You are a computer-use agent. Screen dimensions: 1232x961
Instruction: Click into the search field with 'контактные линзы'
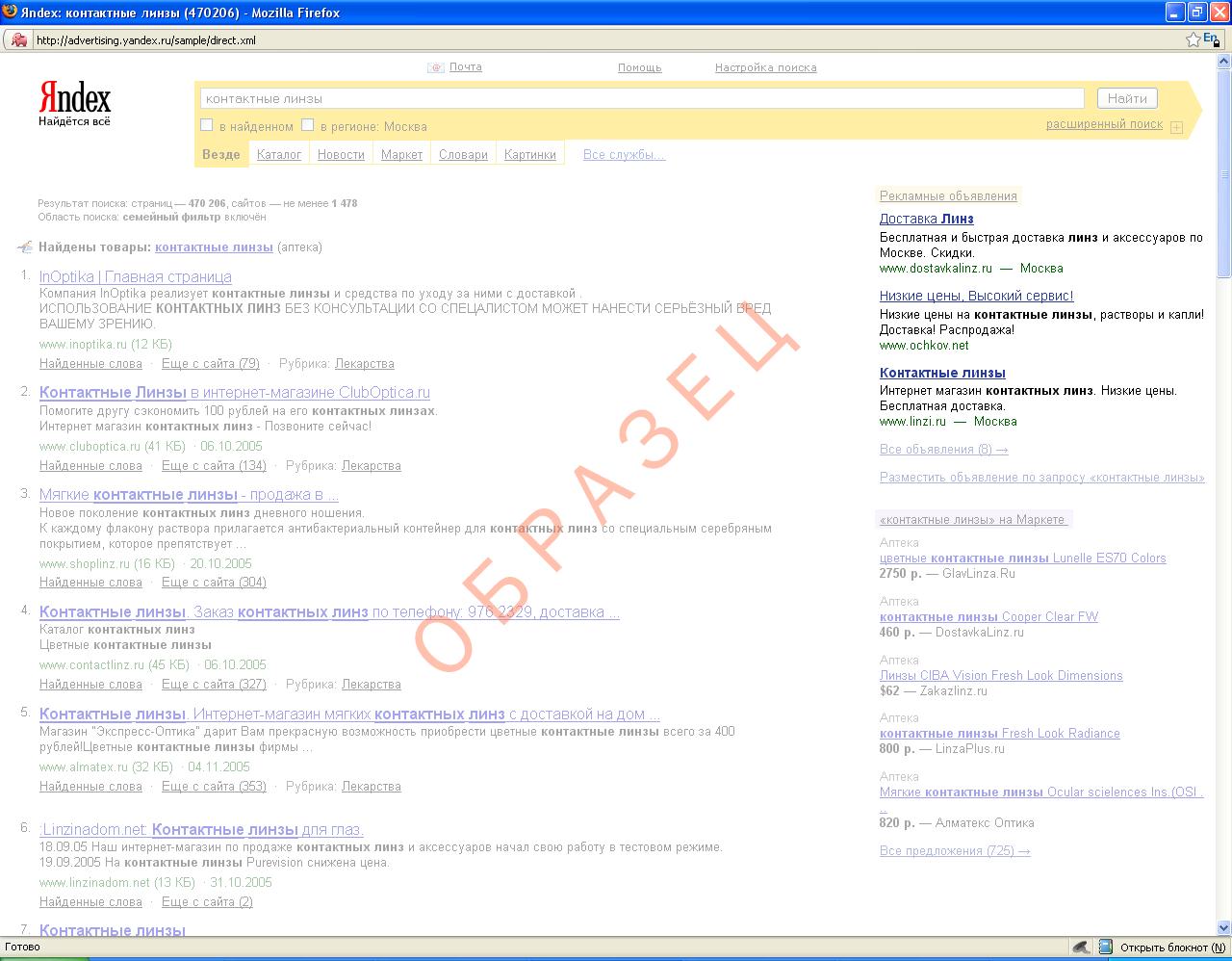642,98
